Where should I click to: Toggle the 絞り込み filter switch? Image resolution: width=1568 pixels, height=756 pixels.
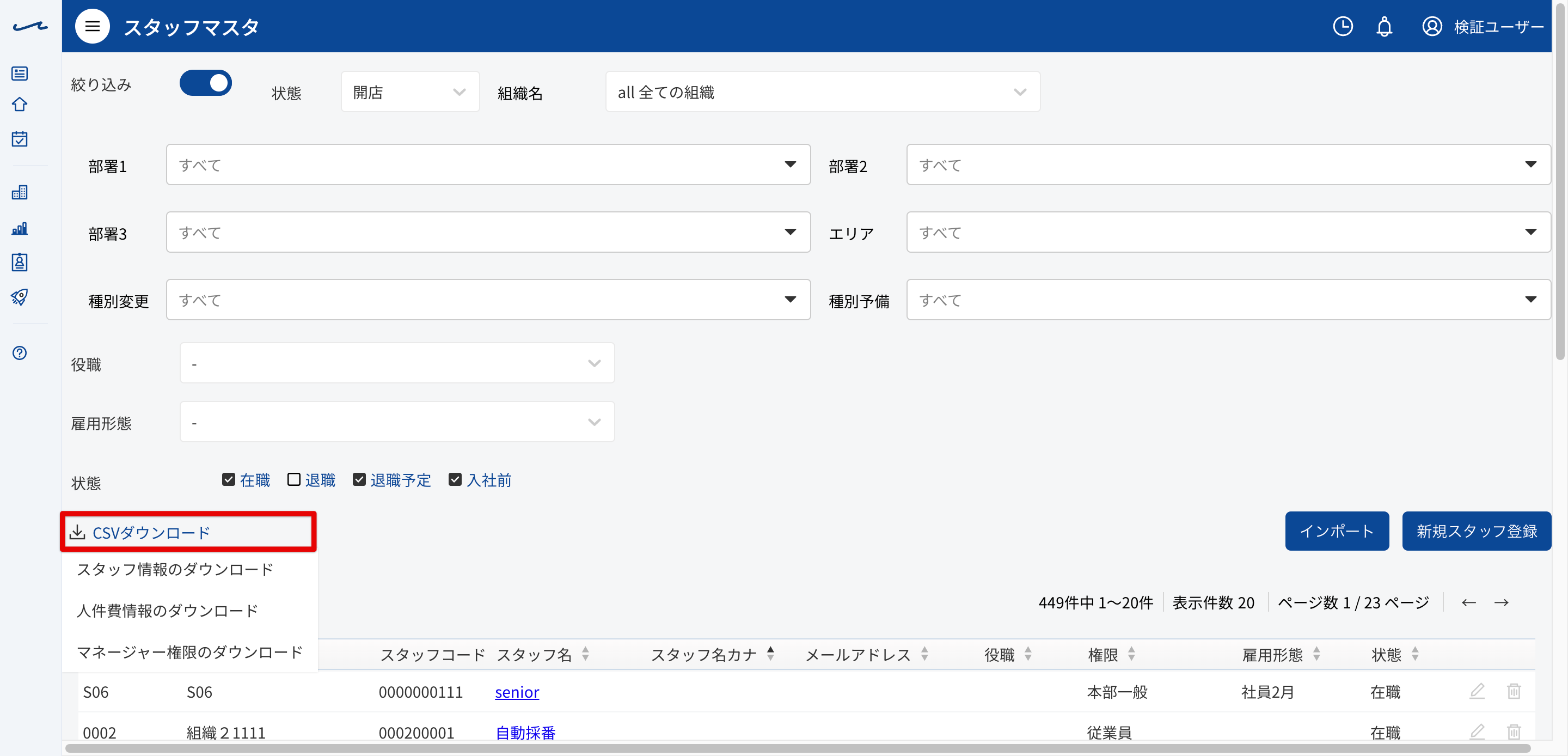click(x=206, y=83)
